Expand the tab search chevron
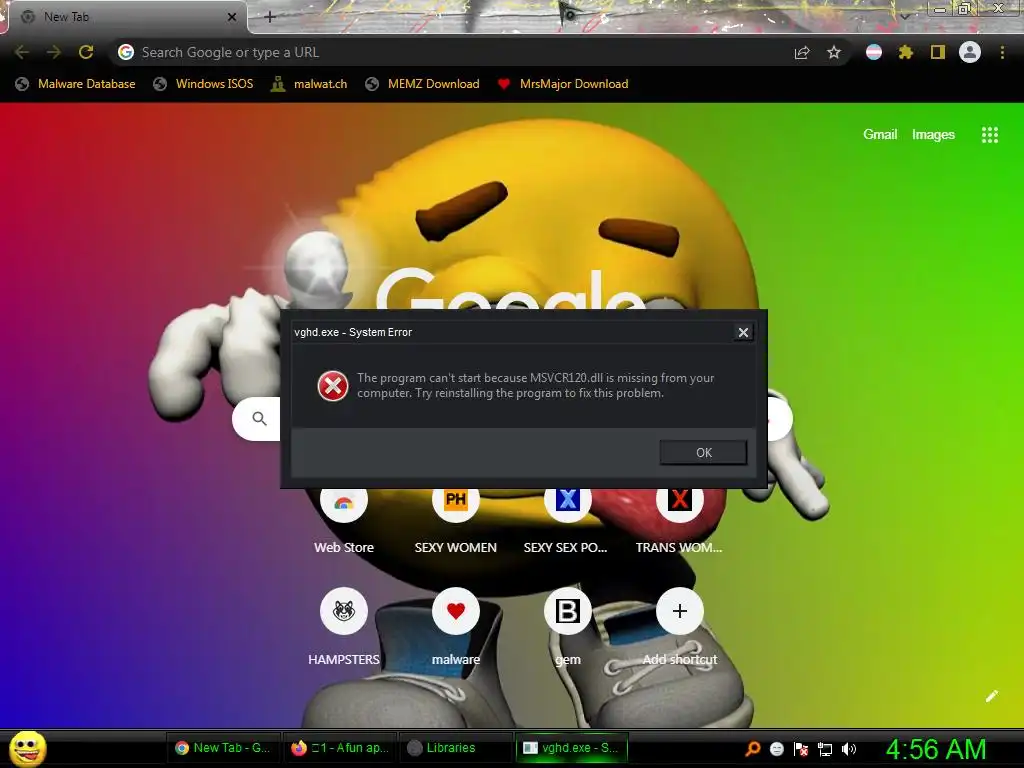1024x768 pixels. tap(904, 16)
